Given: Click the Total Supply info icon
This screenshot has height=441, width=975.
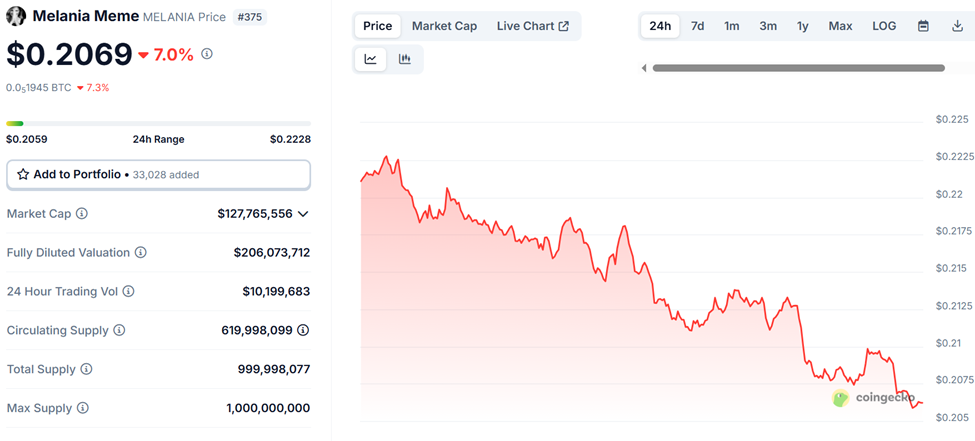Looking at the screenshot, I should tap(86, 369).
